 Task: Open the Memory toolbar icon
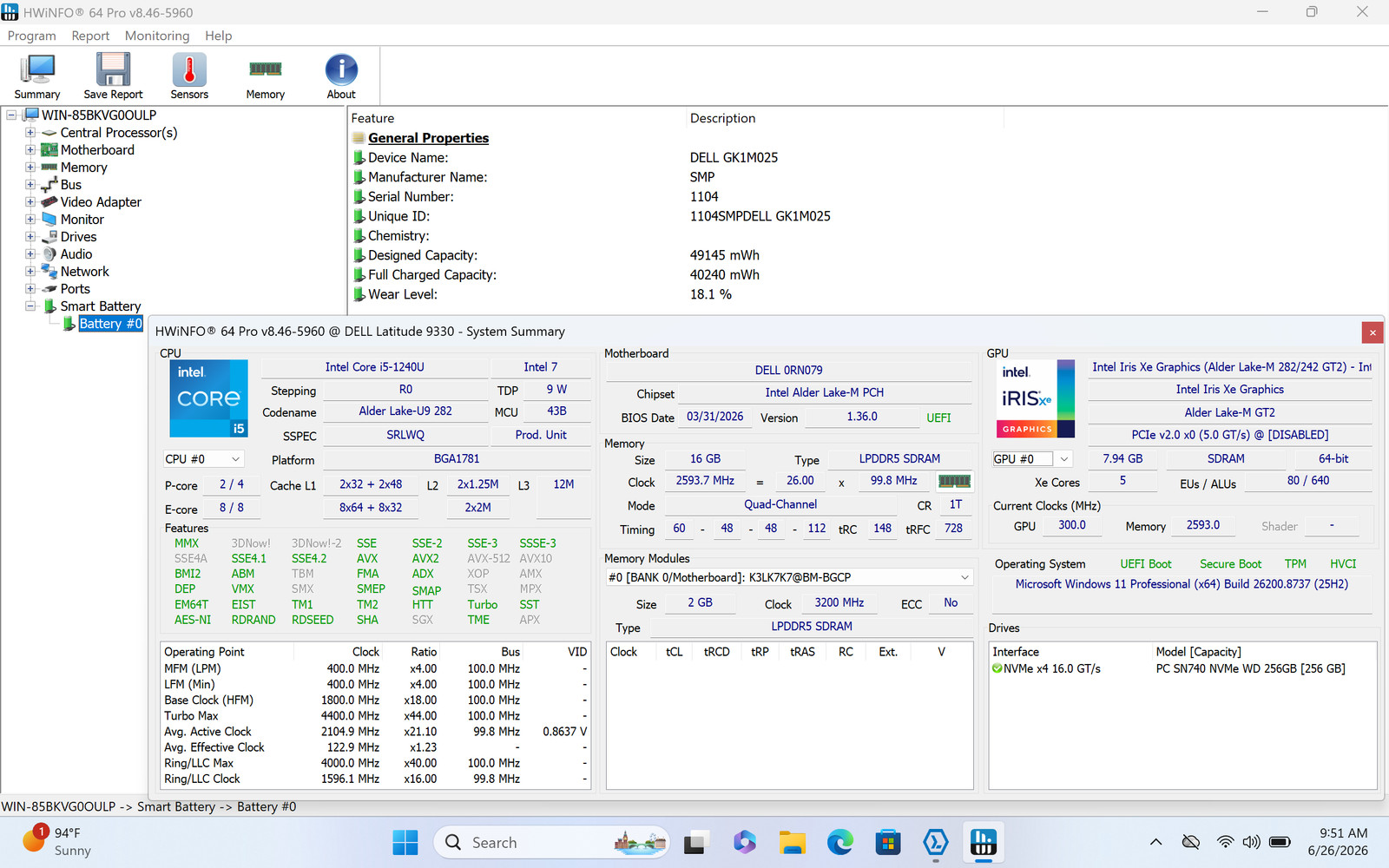click(x=265, y=76)
